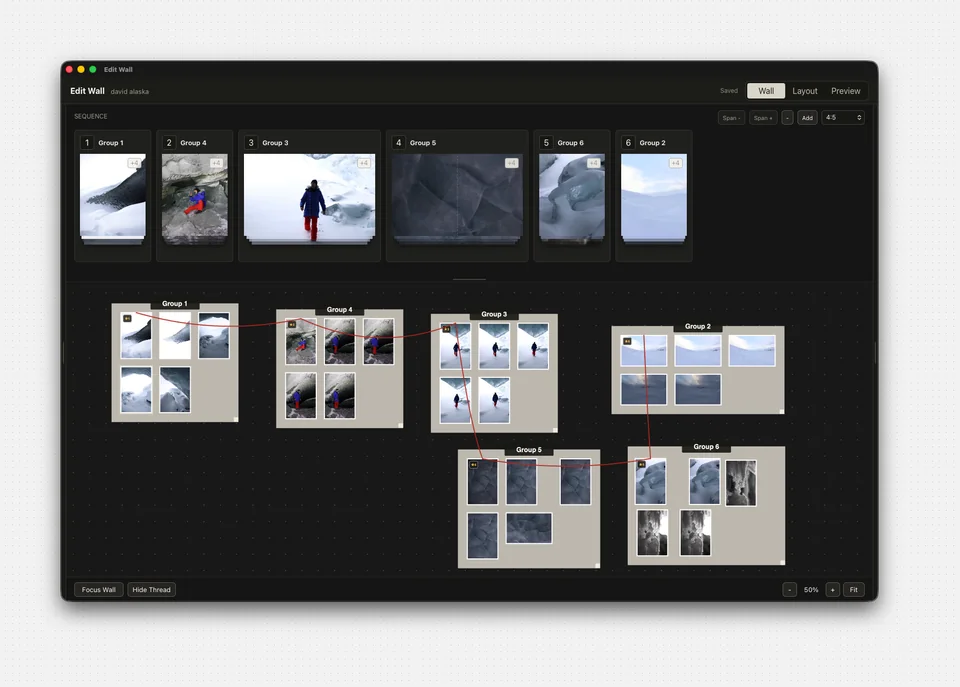The height and width of the screenshot is (687, 960).
Task: Click the panel divider handle below the sequence
Action: (x=470, y=279)
